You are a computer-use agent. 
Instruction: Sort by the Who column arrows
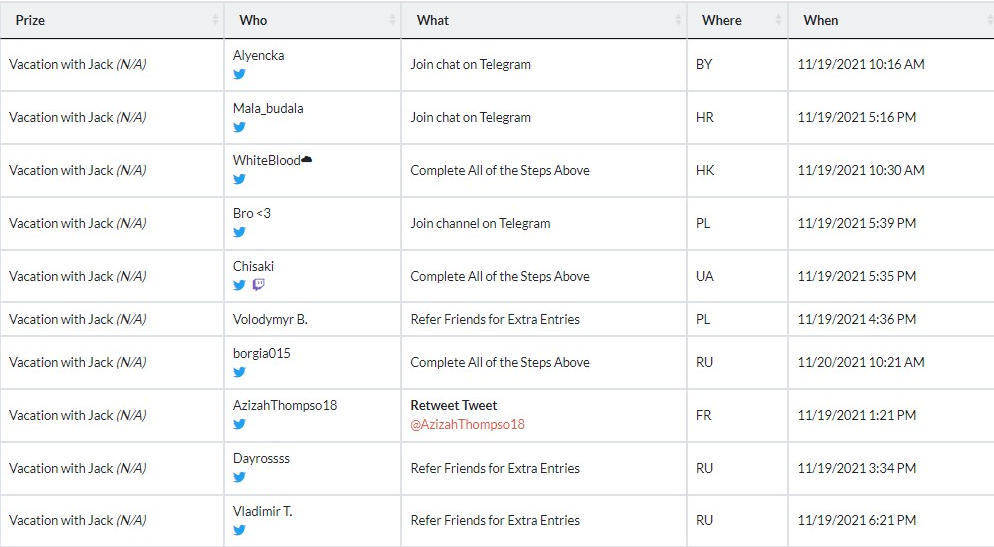(x=392, y=20)
